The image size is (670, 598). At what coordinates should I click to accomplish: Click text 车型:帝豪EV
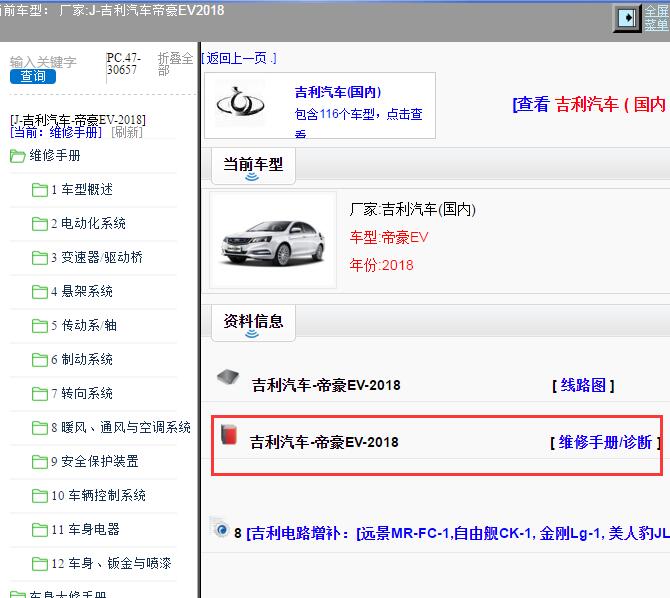click(x=389, y=237)
